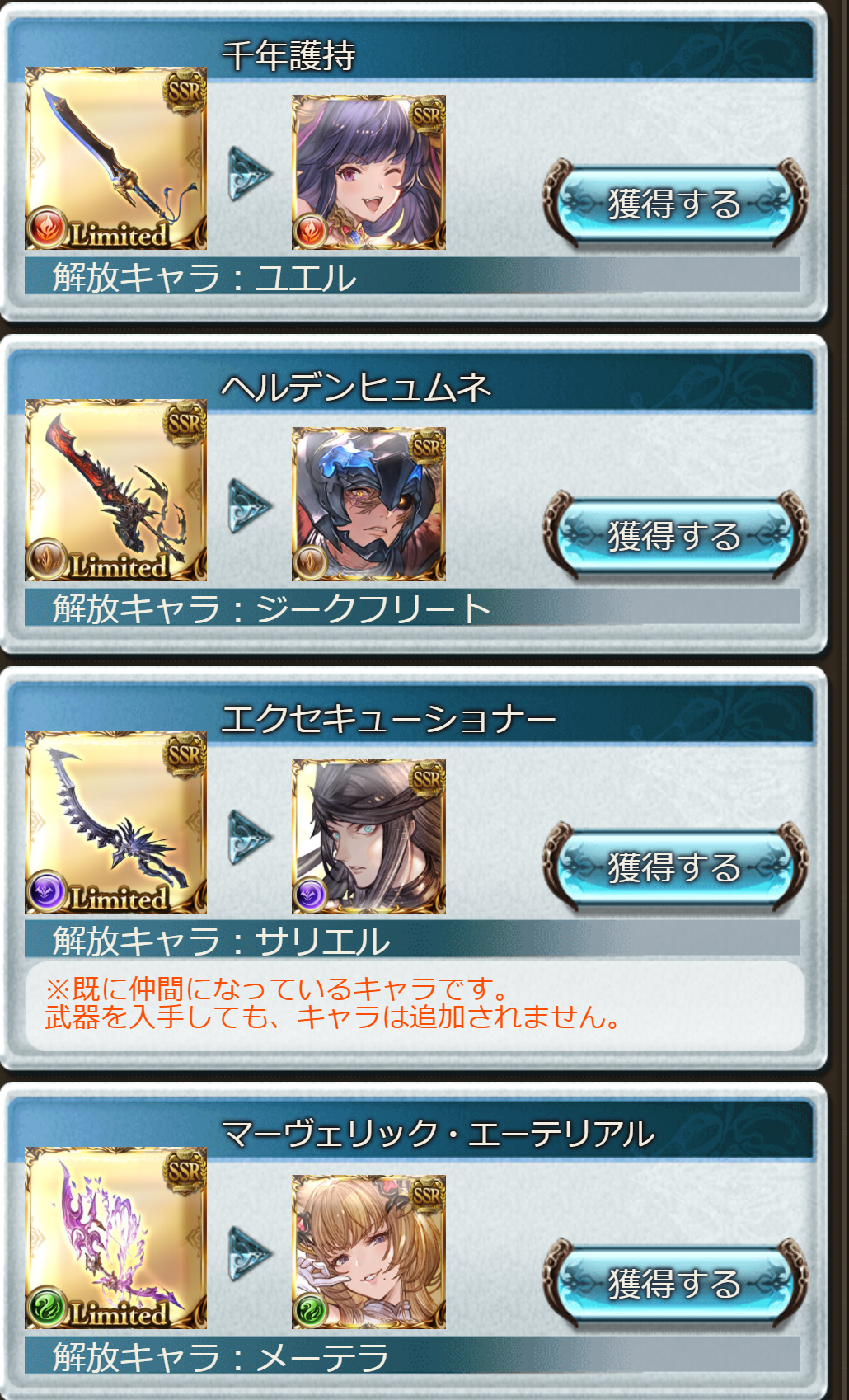The height and width of the screenshot is (1400, 849).
Task: Click the マーヴェリック・エーテリアル weapon icon
Action: [115, 1238]
